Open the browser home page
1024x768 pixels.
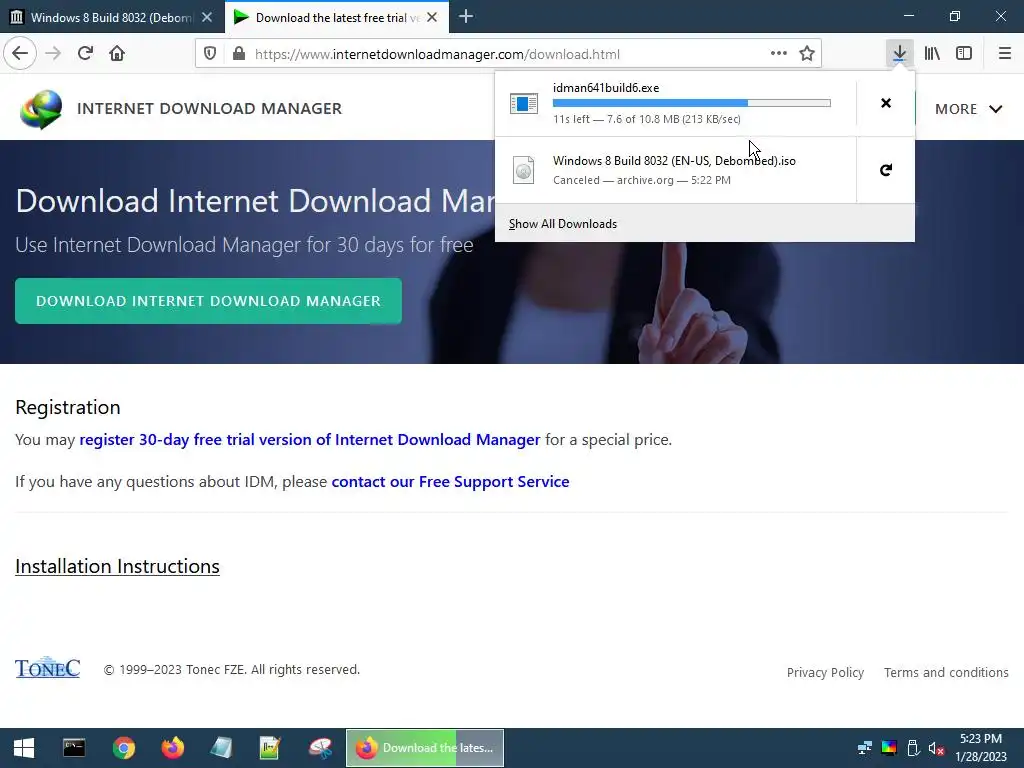coord(117,54)
